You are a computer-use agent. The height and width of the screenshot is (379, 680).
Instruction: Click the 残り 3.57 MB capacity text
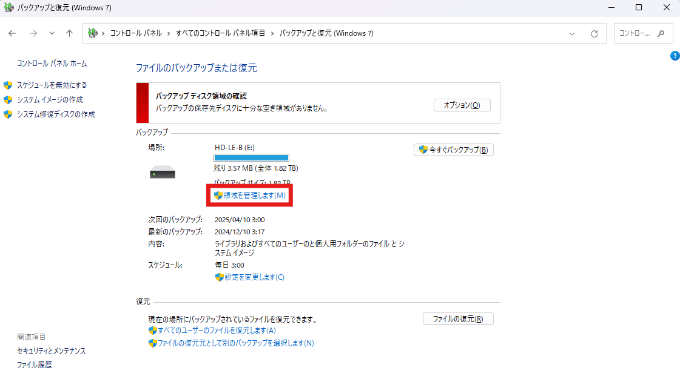[x=256, y=168]
